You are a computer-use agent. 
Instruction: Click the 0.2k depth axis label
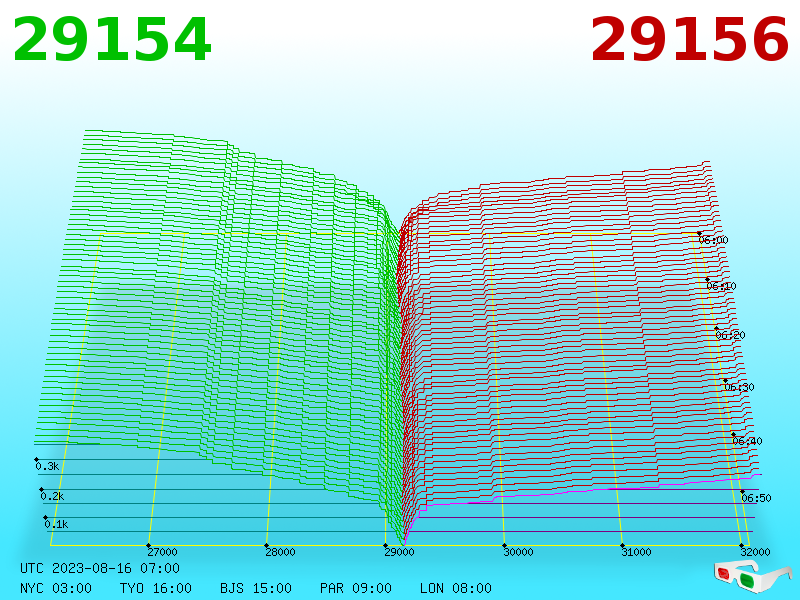[52, 496]
